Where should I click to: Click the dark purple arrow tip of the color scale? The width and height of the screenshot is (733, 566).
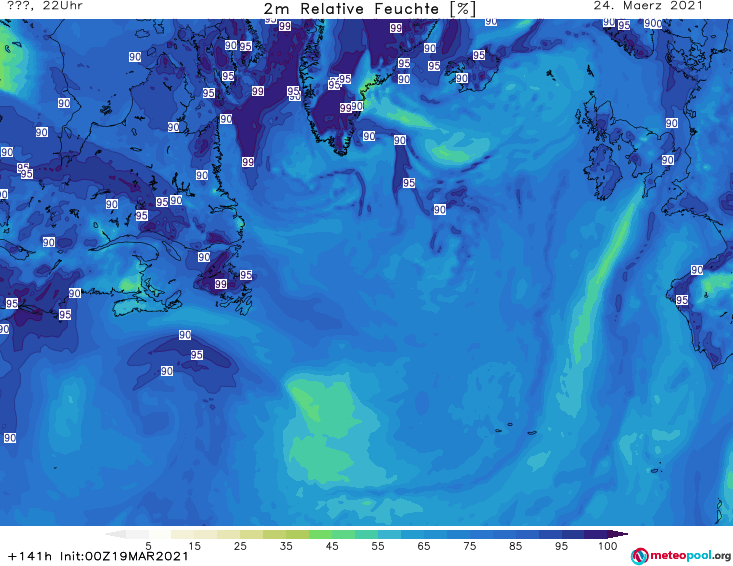click(618, 534)
